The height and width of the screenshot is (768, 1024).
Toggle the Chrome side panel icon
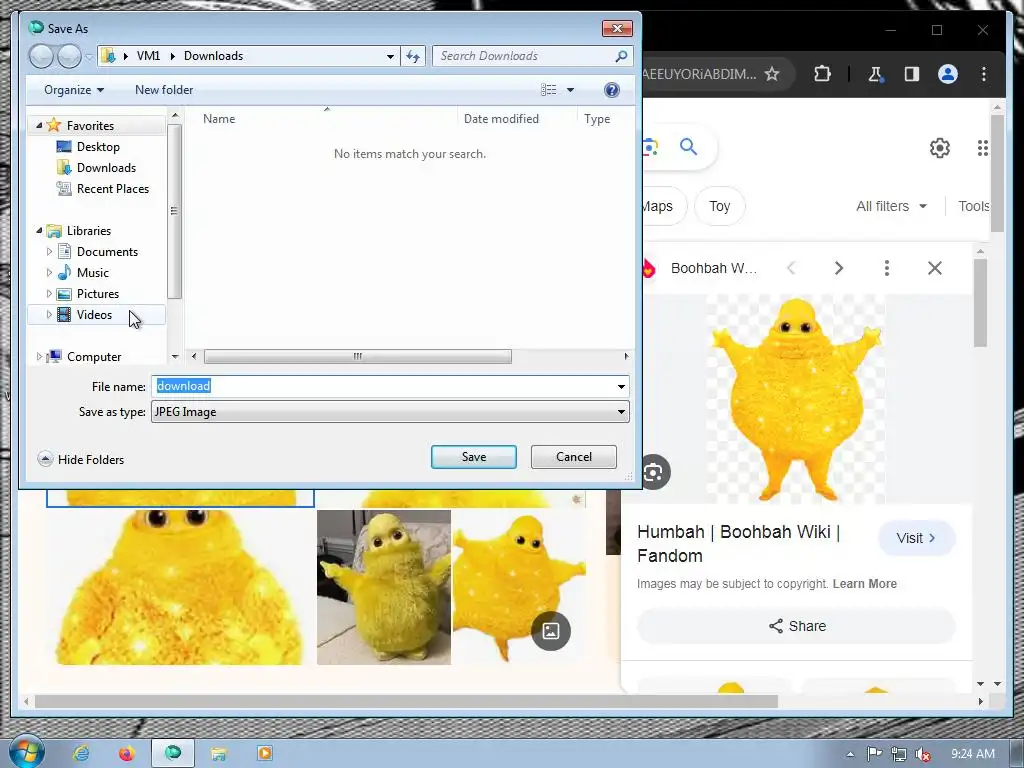point(912,74)
